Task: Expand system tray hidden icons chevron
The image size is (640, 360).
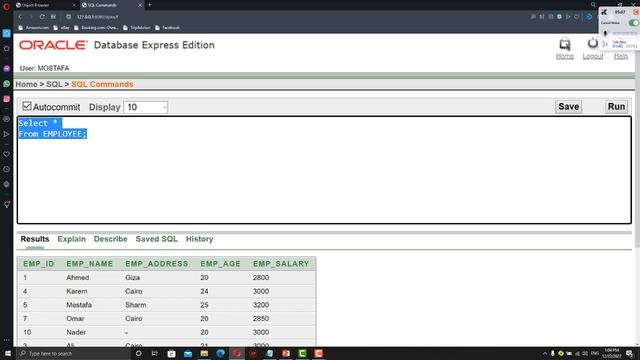Action: 544,353
